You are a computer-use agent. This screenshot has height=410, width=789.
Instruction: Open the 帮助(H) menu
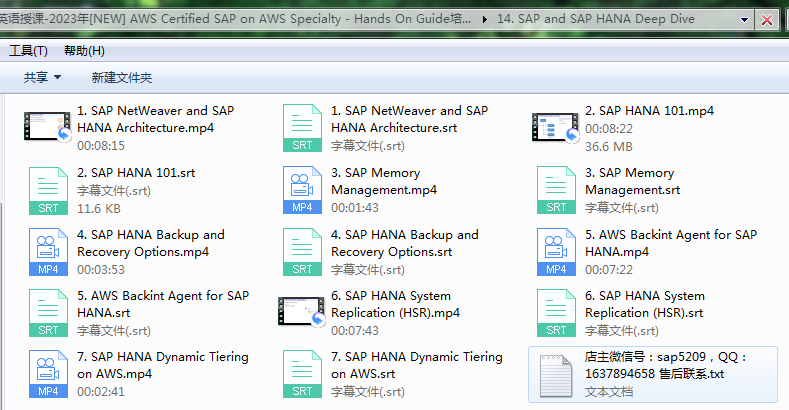84,51
